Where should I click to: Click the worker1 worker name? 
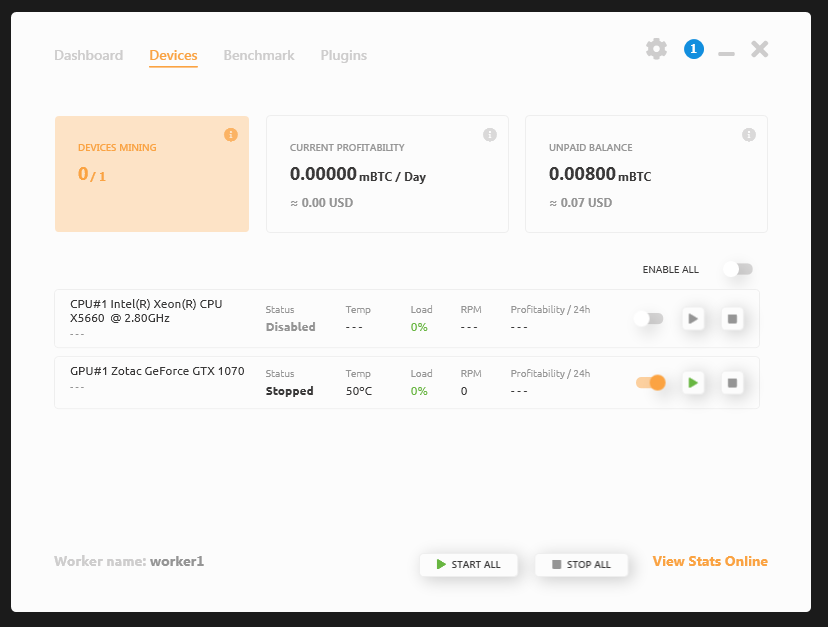[x=177, y=561]
